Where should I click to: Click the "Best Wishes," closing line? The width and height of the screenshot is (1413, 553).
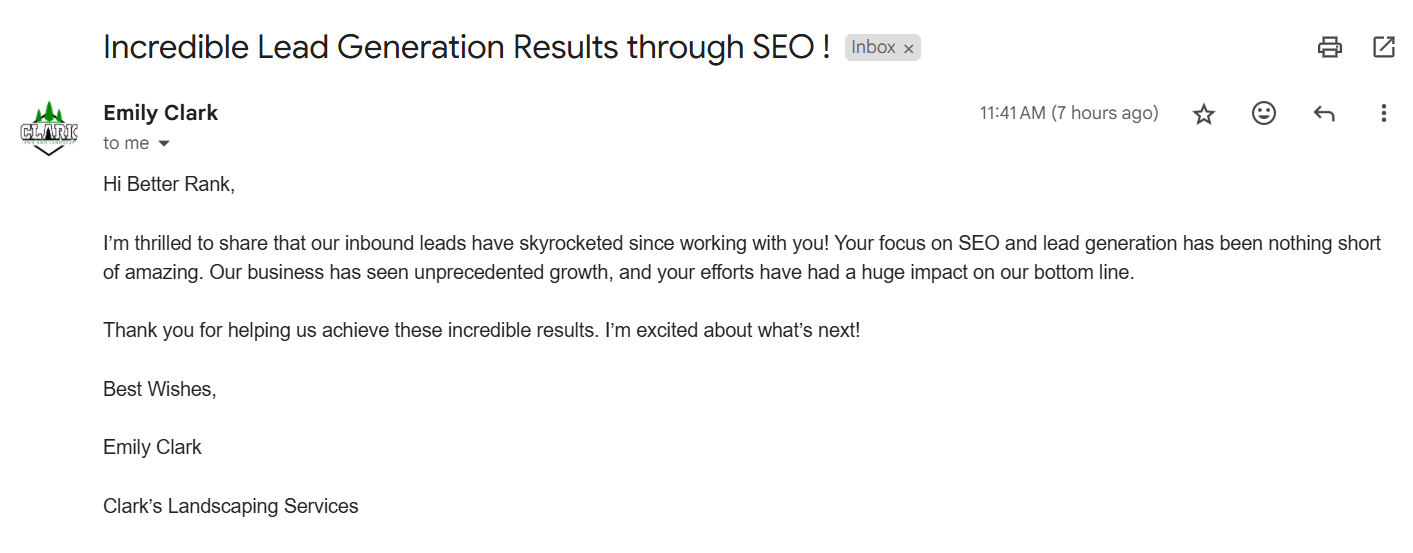point(160,389)
